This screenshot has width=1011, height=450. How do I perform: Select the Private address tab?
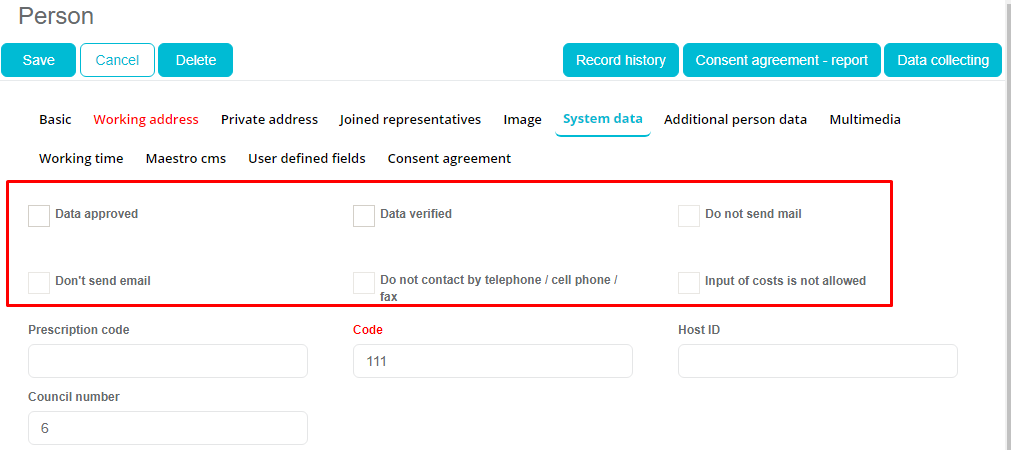269,119
